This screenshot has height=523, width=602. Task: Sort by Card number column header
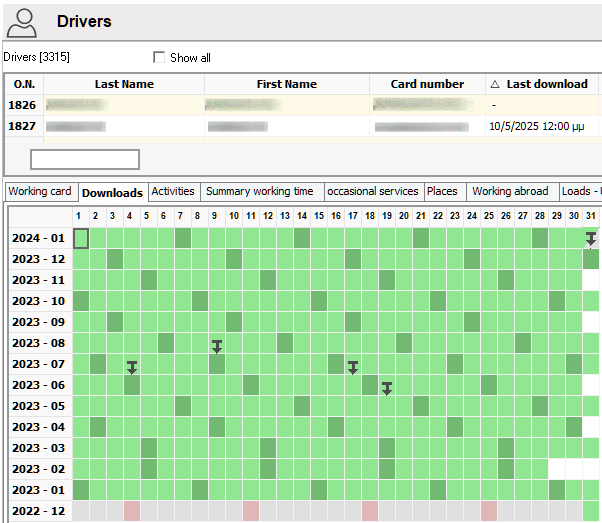pyautogui.click(x=427, y=84)
